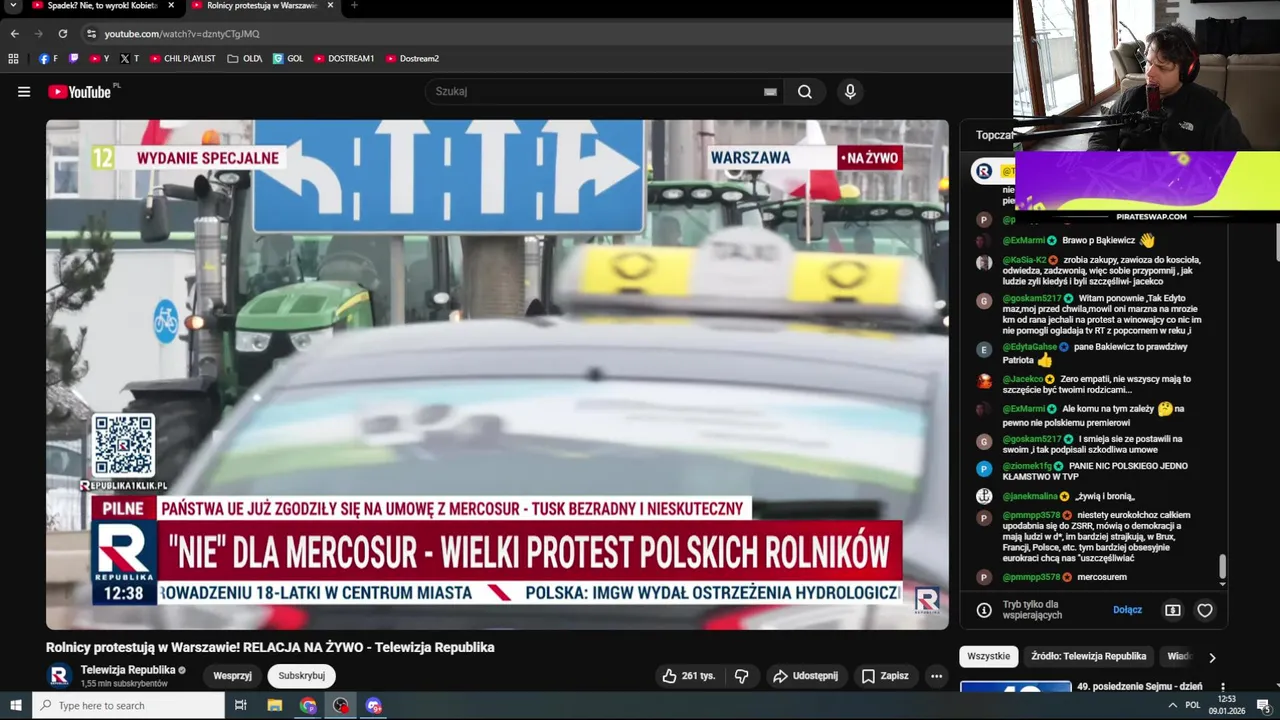This screenshot has height=720, width=1280.
Task: Save the video with Zapisz
Action: pyautogui.click(x=886, y=676)
